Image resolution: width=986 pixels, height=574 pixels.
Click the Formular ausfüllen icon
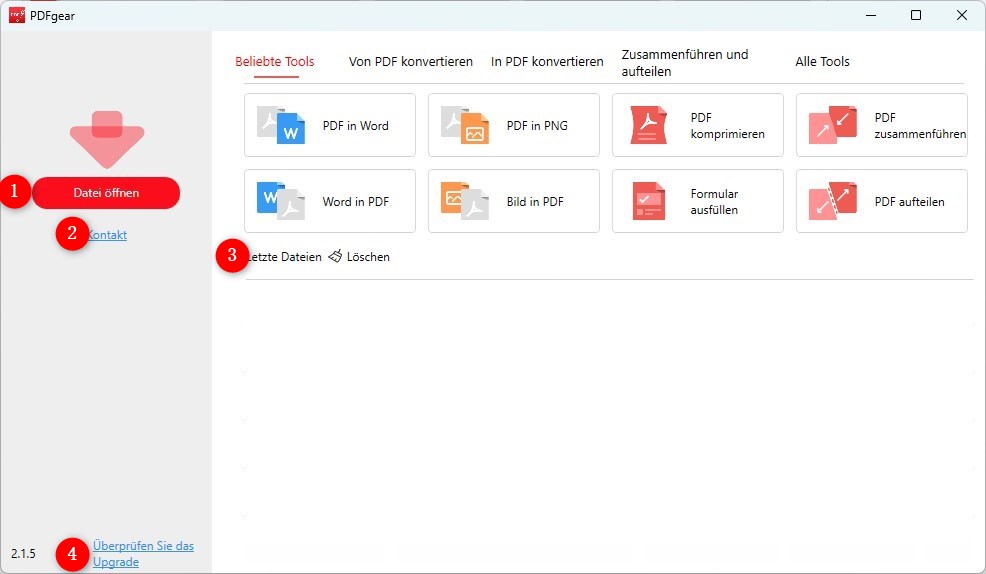(x=648, y=201)
